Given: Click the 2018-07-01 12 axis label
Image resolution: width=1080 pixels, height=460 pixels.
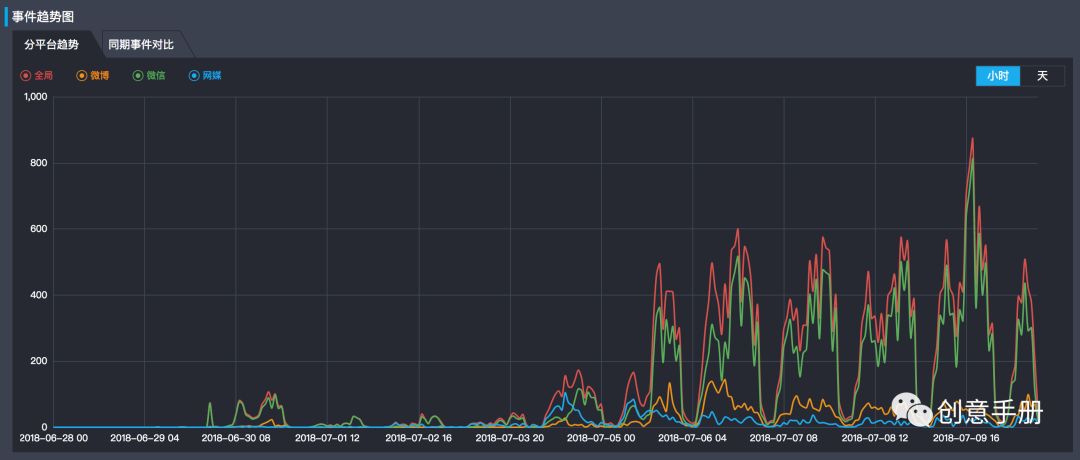Looking at the screenshot, I should pos(327,437).
